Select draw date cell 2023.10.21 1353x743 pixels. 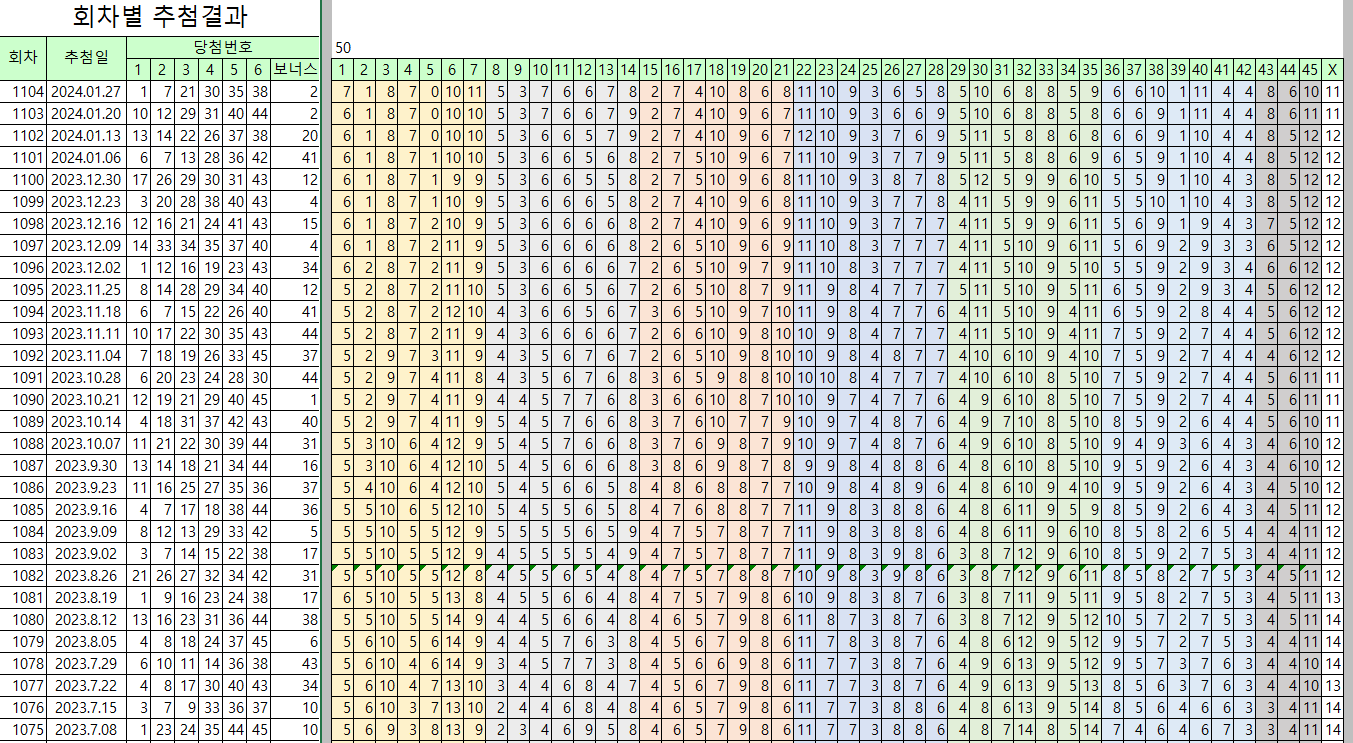point(86,400)
